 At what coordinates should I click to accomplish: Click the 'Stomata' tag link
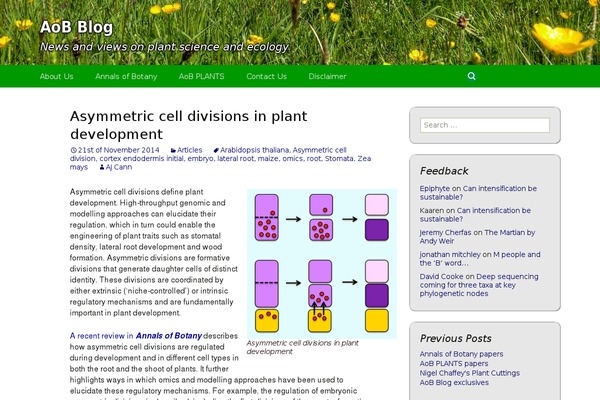[x=339, y=159]
